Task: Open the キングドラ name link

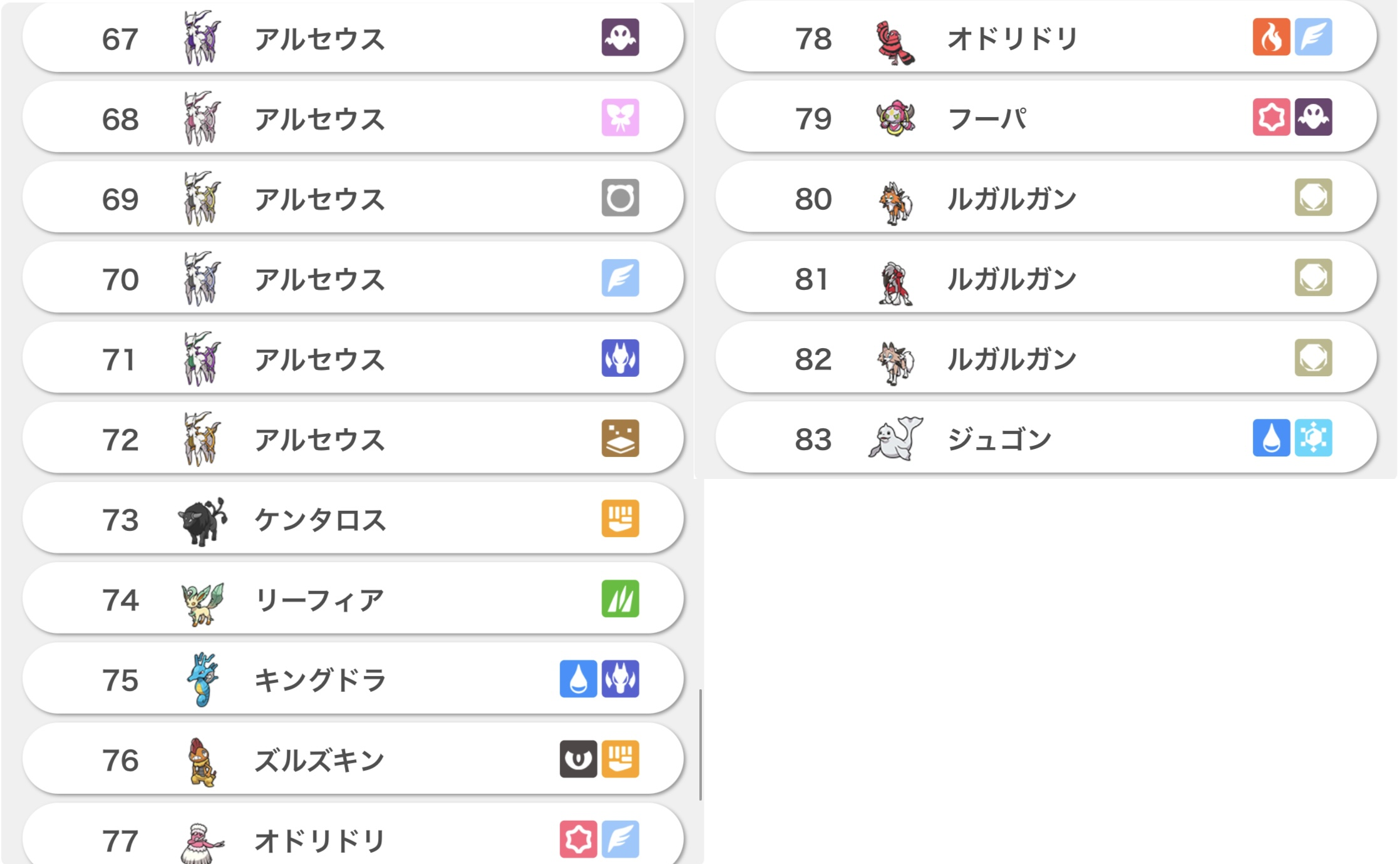Action: pos(319,680)
